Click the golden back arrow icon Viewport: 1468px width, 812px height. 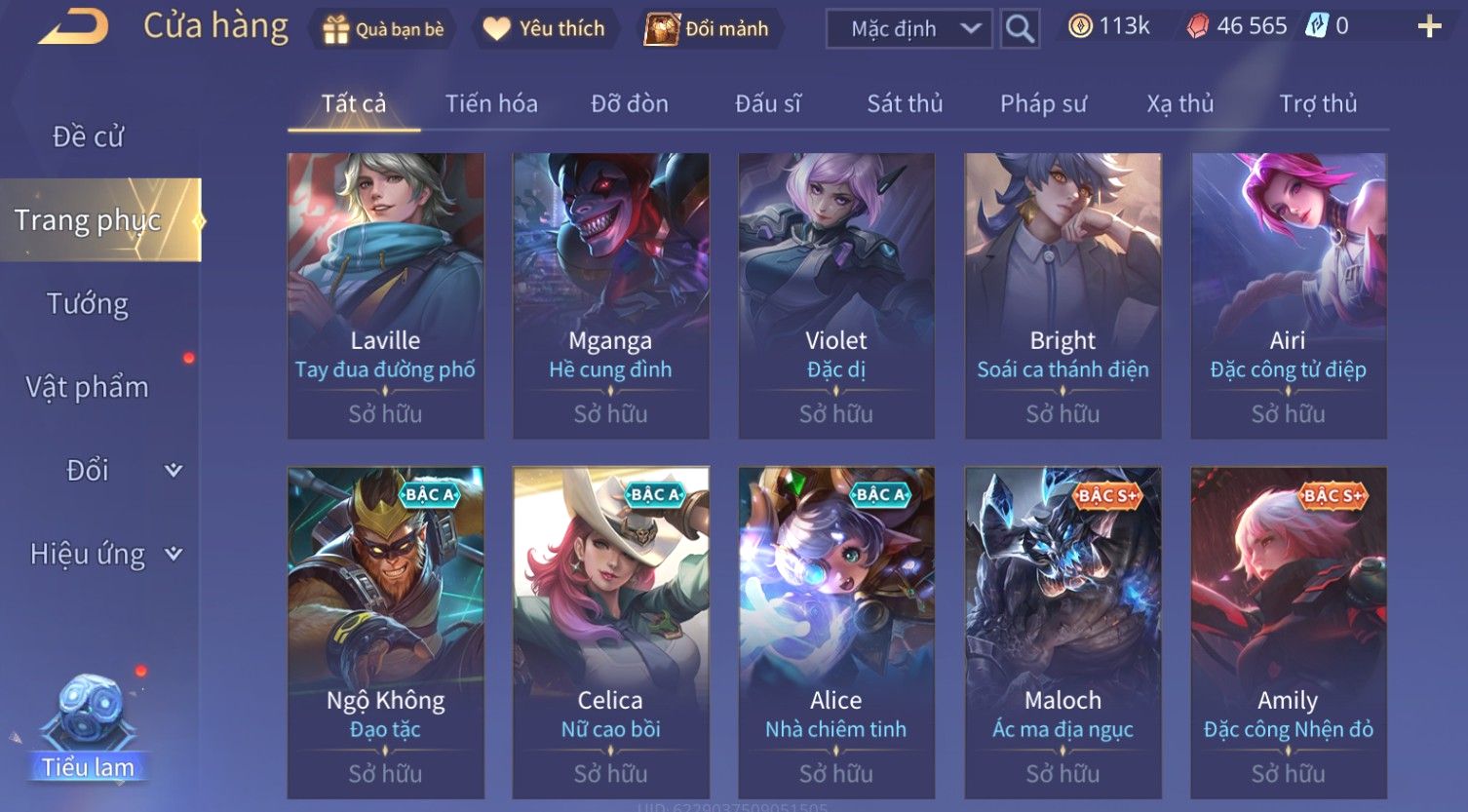click(x=74, y=26)
